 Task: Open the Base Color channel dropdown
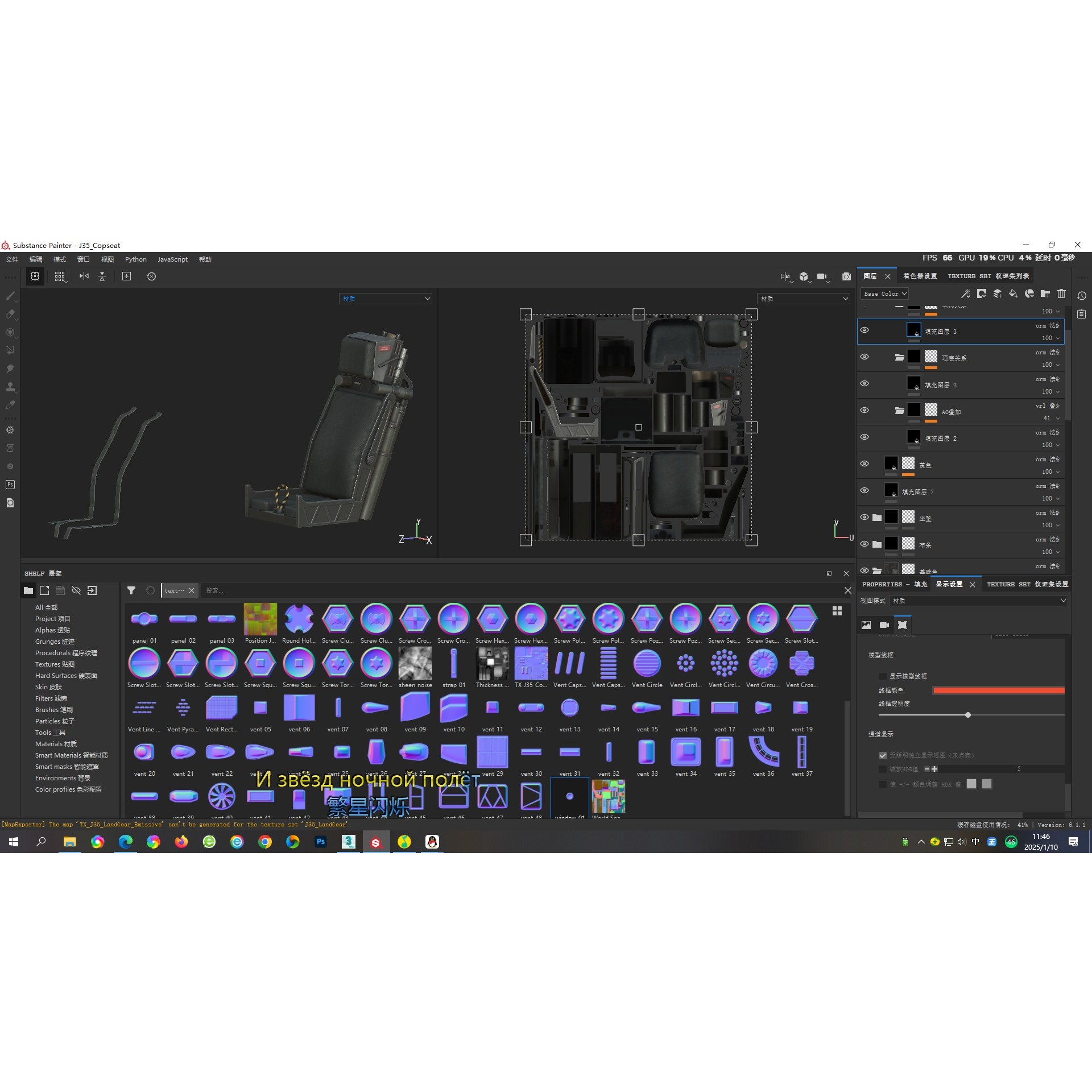884,294
